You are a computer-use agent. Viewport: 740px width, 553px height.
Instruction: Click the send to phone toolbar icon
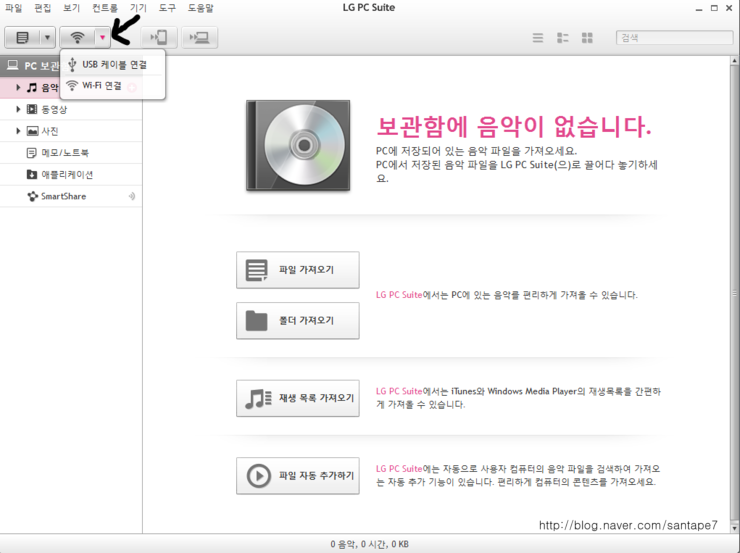pos(159,37)
